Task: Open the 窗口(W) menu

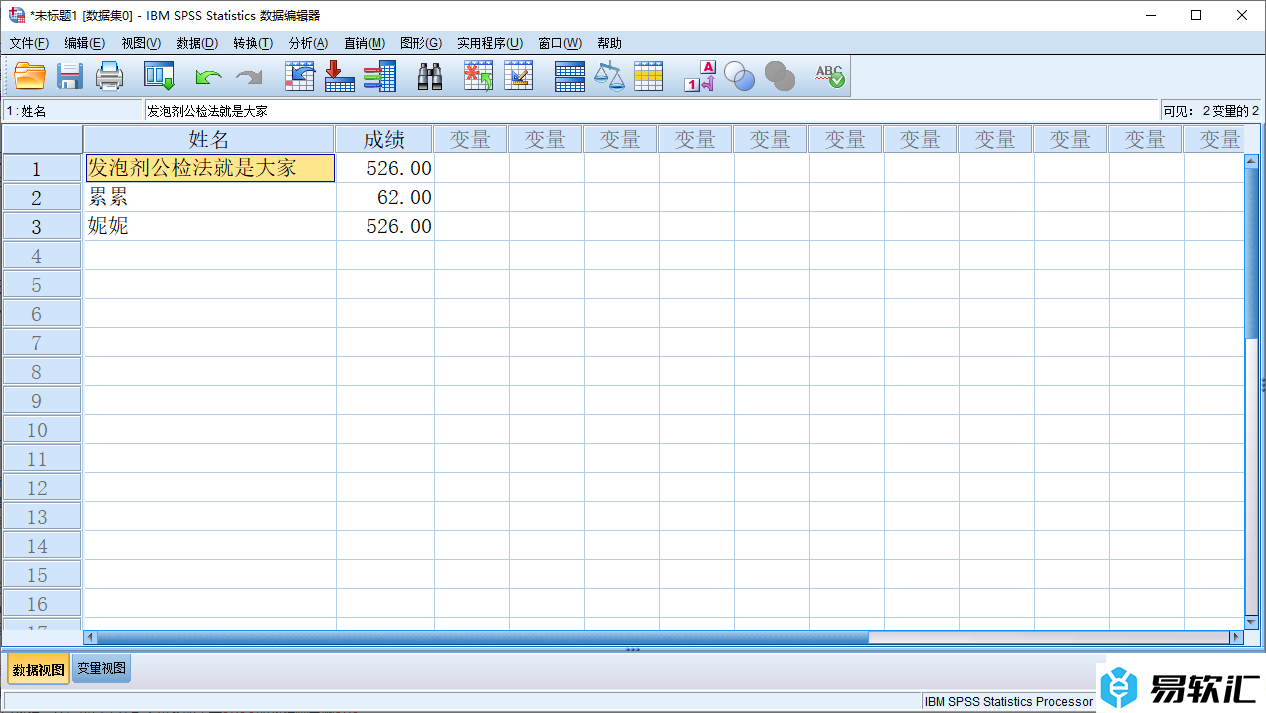Action: (560, 43)
